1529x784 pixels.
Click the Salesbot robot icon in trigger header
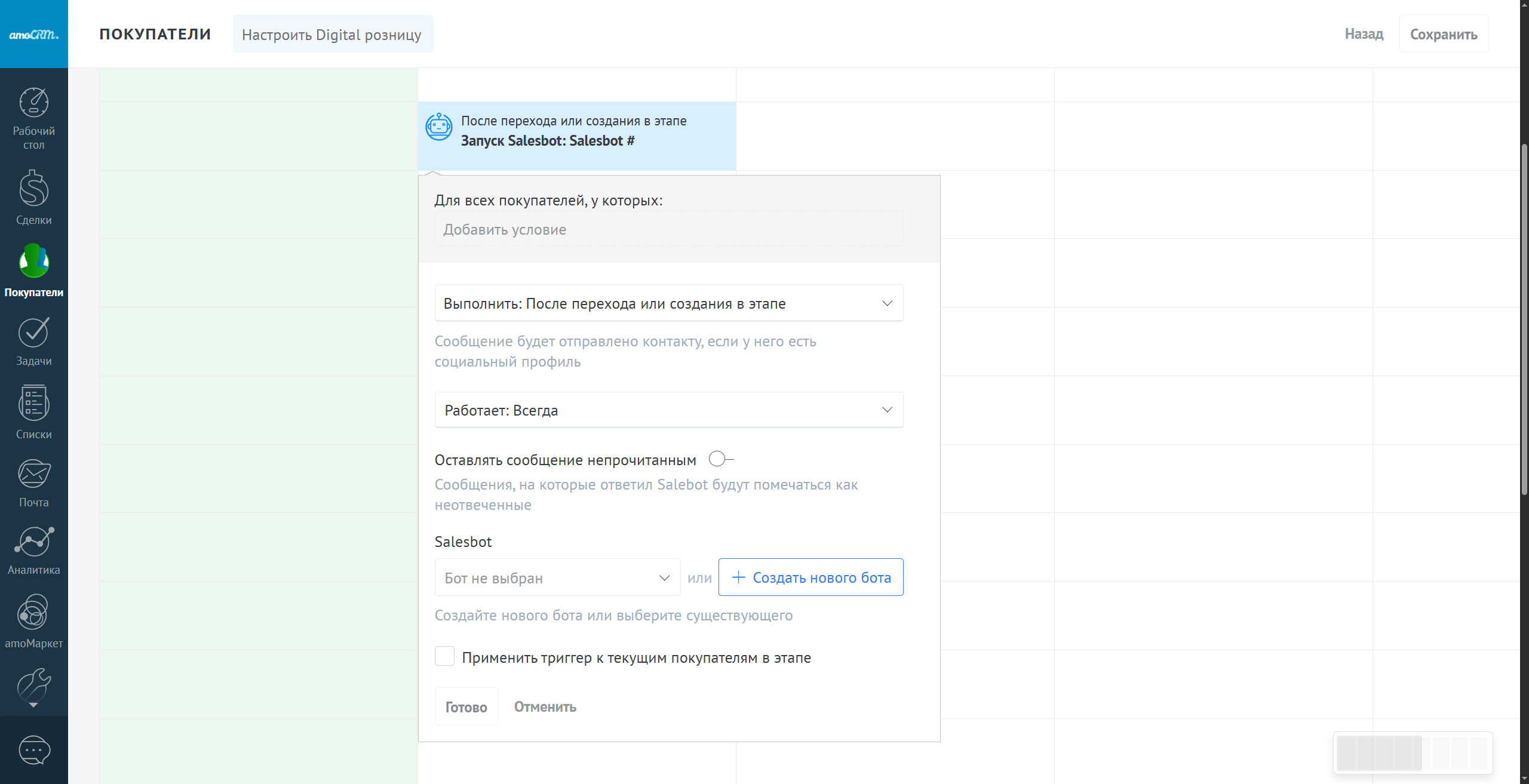point(438,127)
